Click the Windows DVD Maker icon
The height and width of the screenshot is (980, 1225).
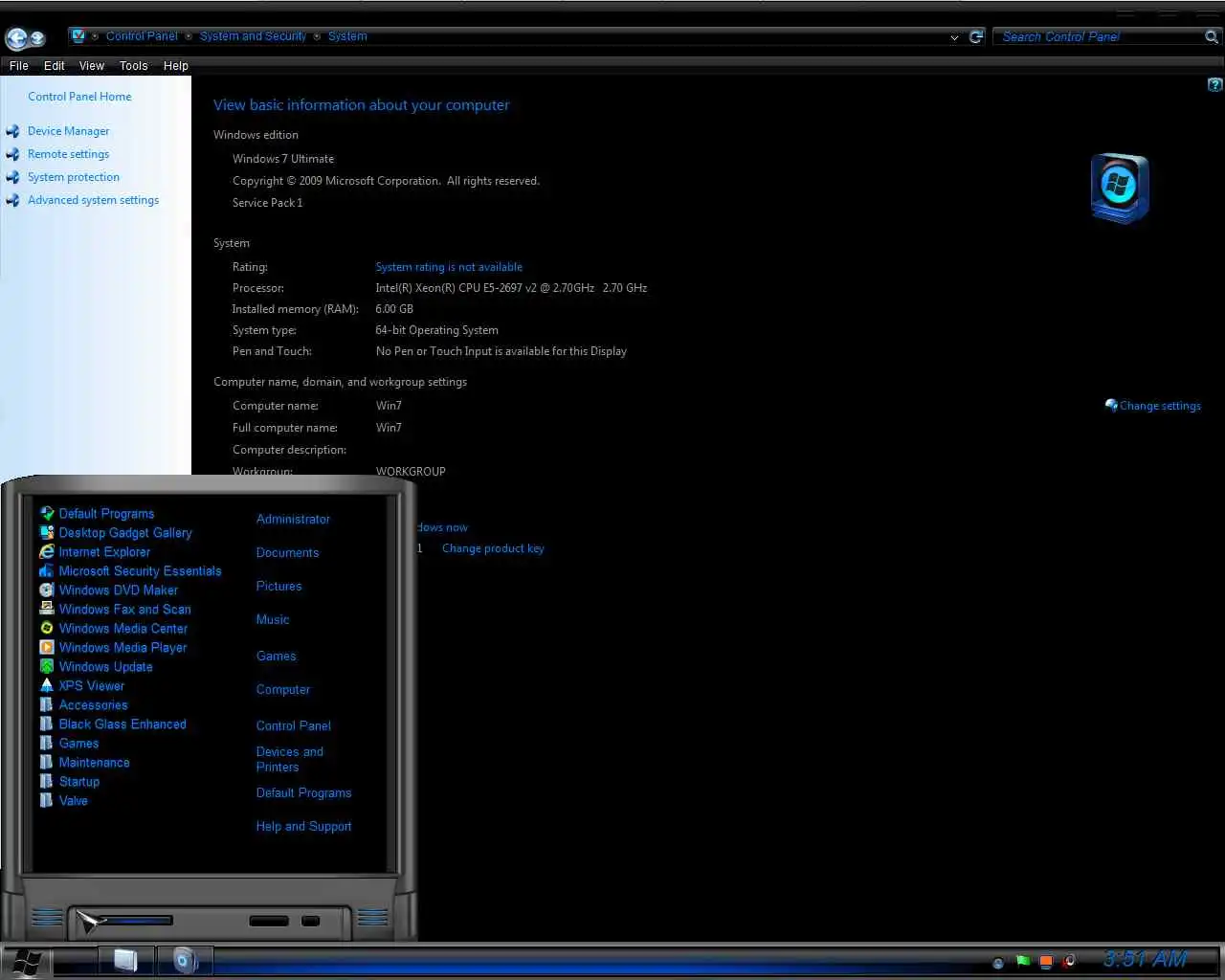[x=47, y=590]
